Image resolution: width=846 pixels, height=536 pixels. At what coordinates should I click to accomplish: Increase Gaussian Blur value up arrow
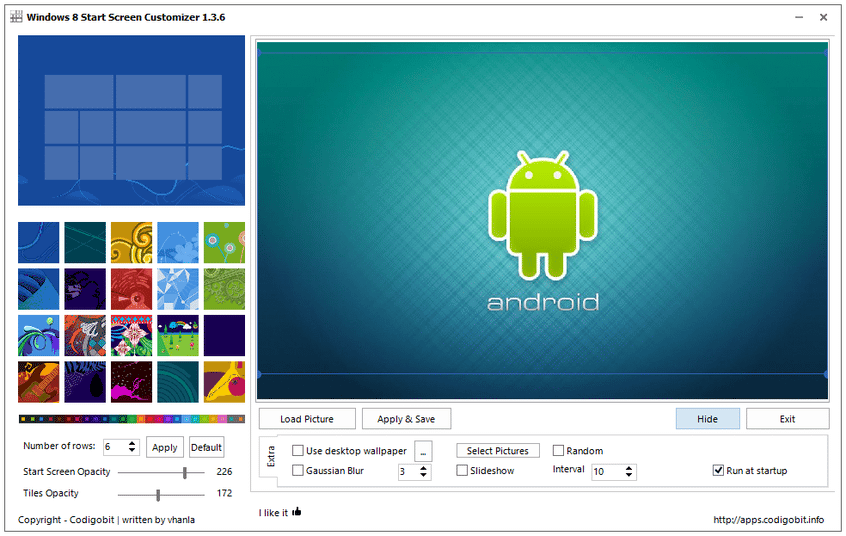click(424, 468)
